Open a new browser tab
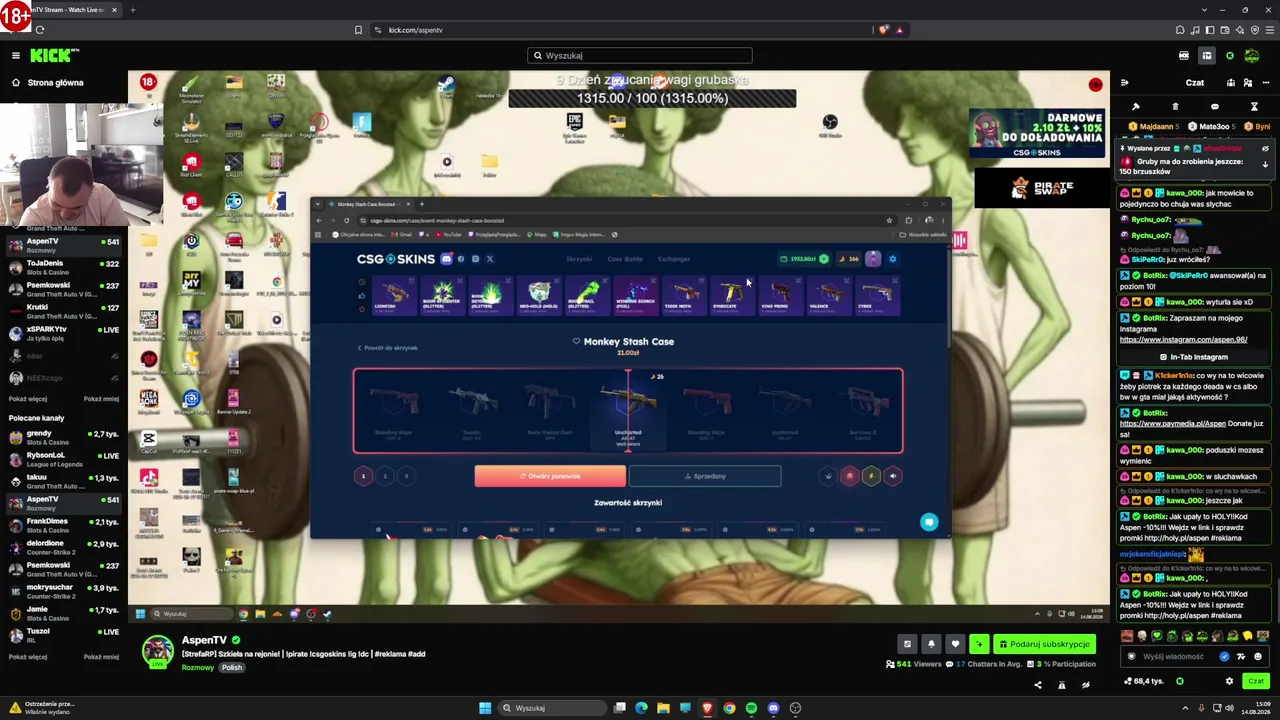 pos(132,10)
